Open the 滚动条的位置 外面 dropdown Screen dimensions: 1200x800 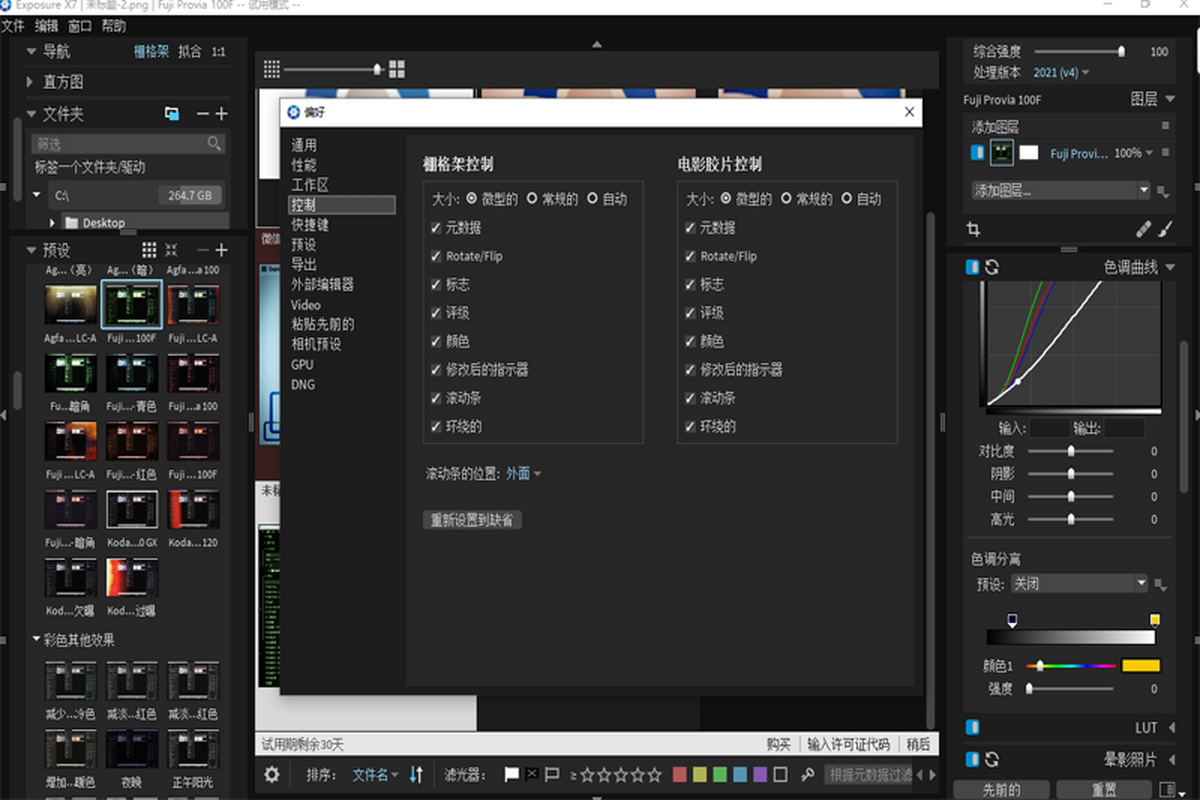pos(523,474)
